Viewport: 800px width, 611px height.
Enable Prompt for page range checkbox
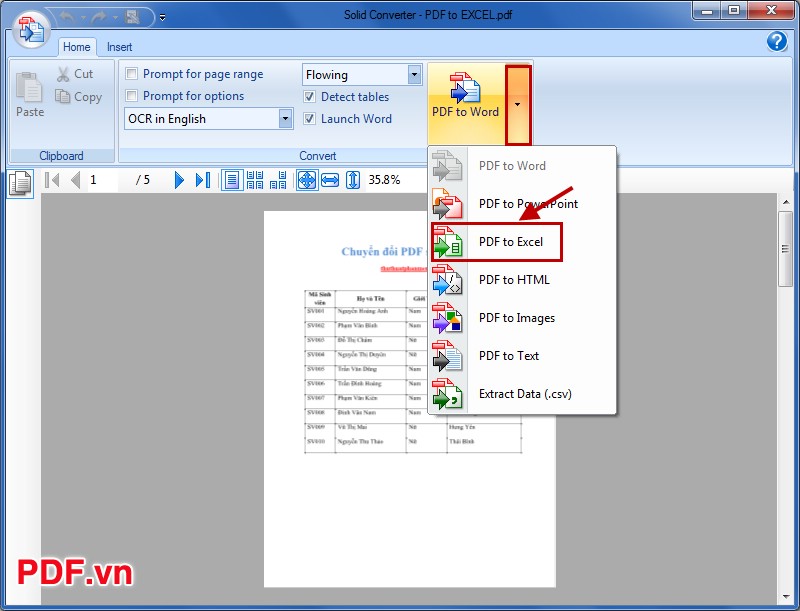pos(132,74)
